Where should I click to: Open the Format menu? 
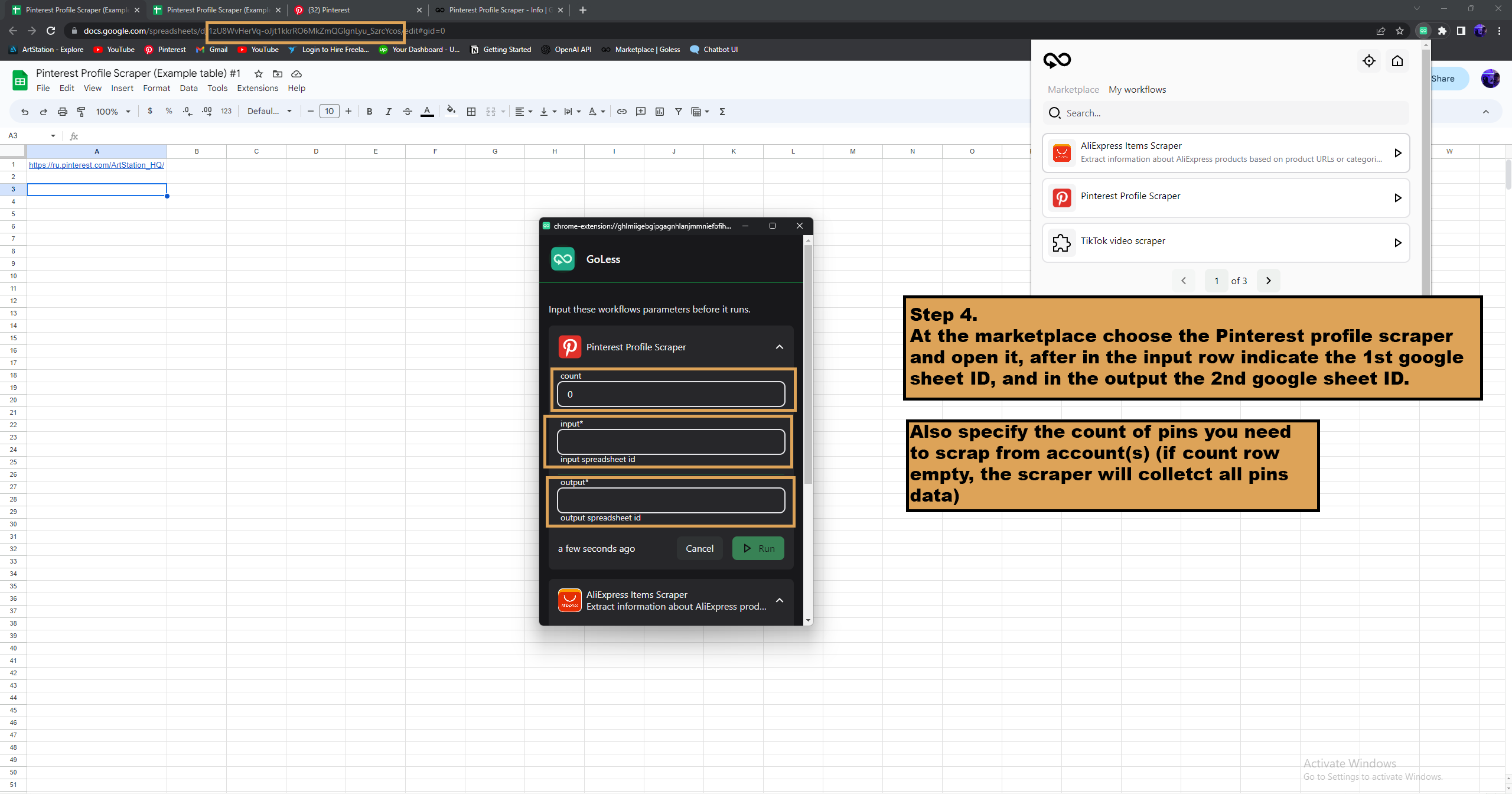point(157,88)
